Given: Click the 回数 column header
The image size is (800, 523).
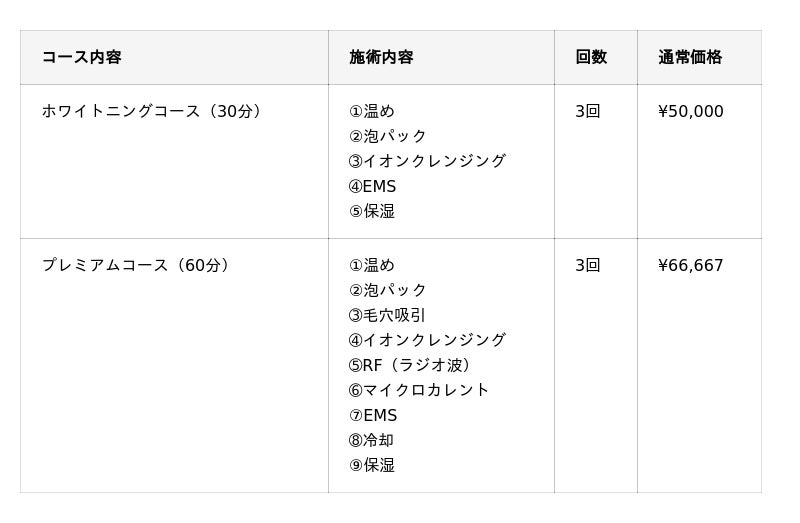Looking at the screenshot, I should (x=591, y=58).
